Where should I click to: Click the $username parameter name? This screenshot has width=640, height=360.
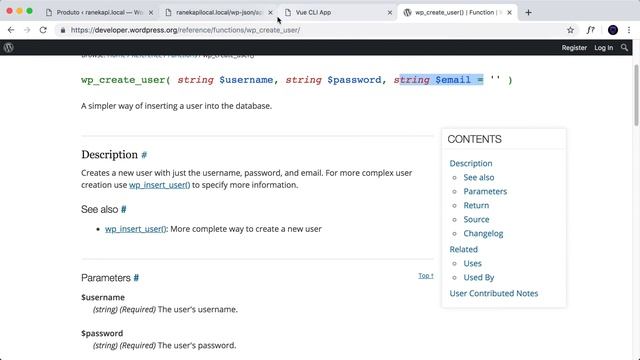pyautogui.click(x=103, y=298)
